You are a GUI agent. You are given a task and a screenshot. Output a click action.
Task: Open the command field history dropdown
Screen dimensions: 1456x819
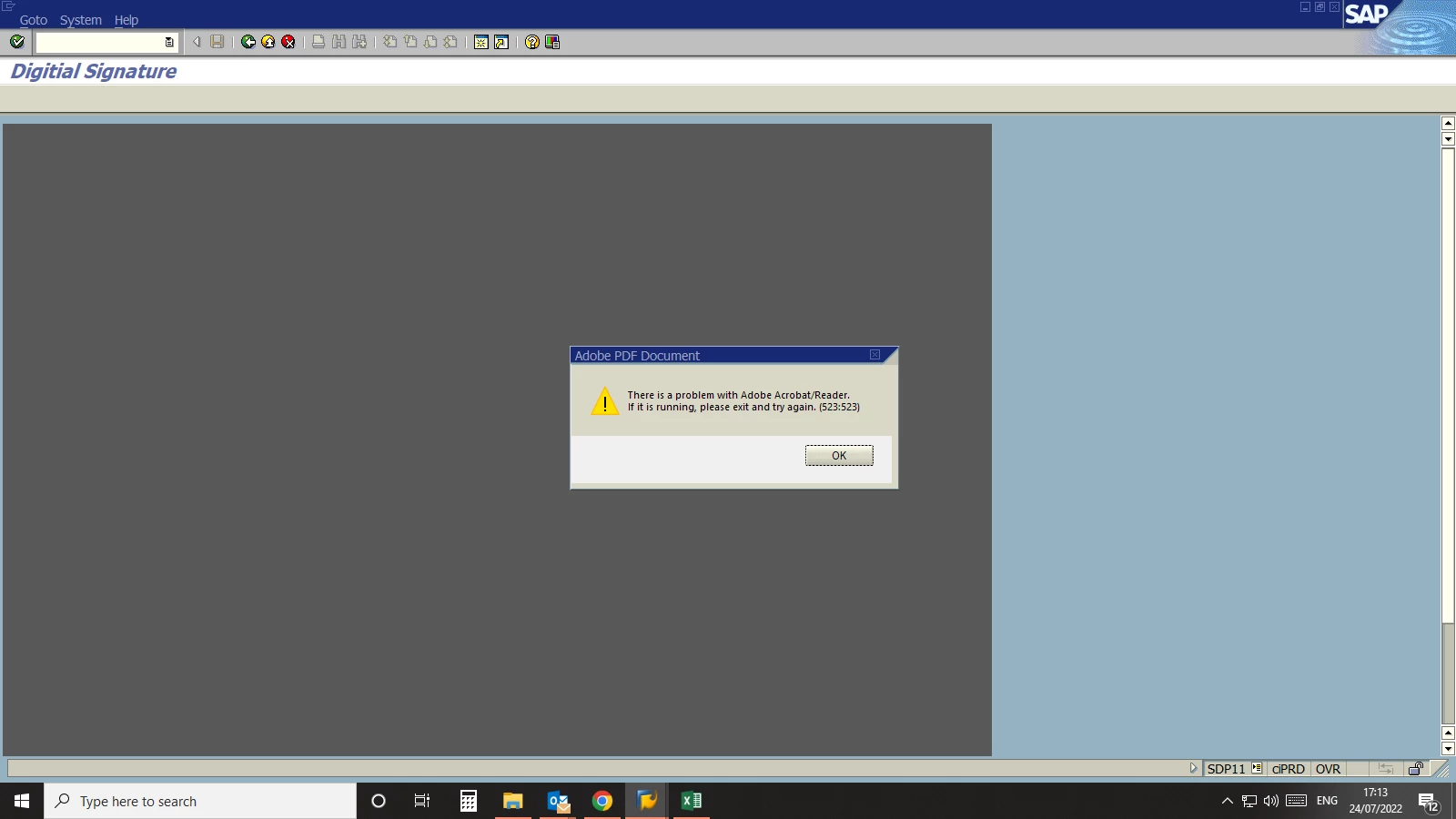coord(169,42)
